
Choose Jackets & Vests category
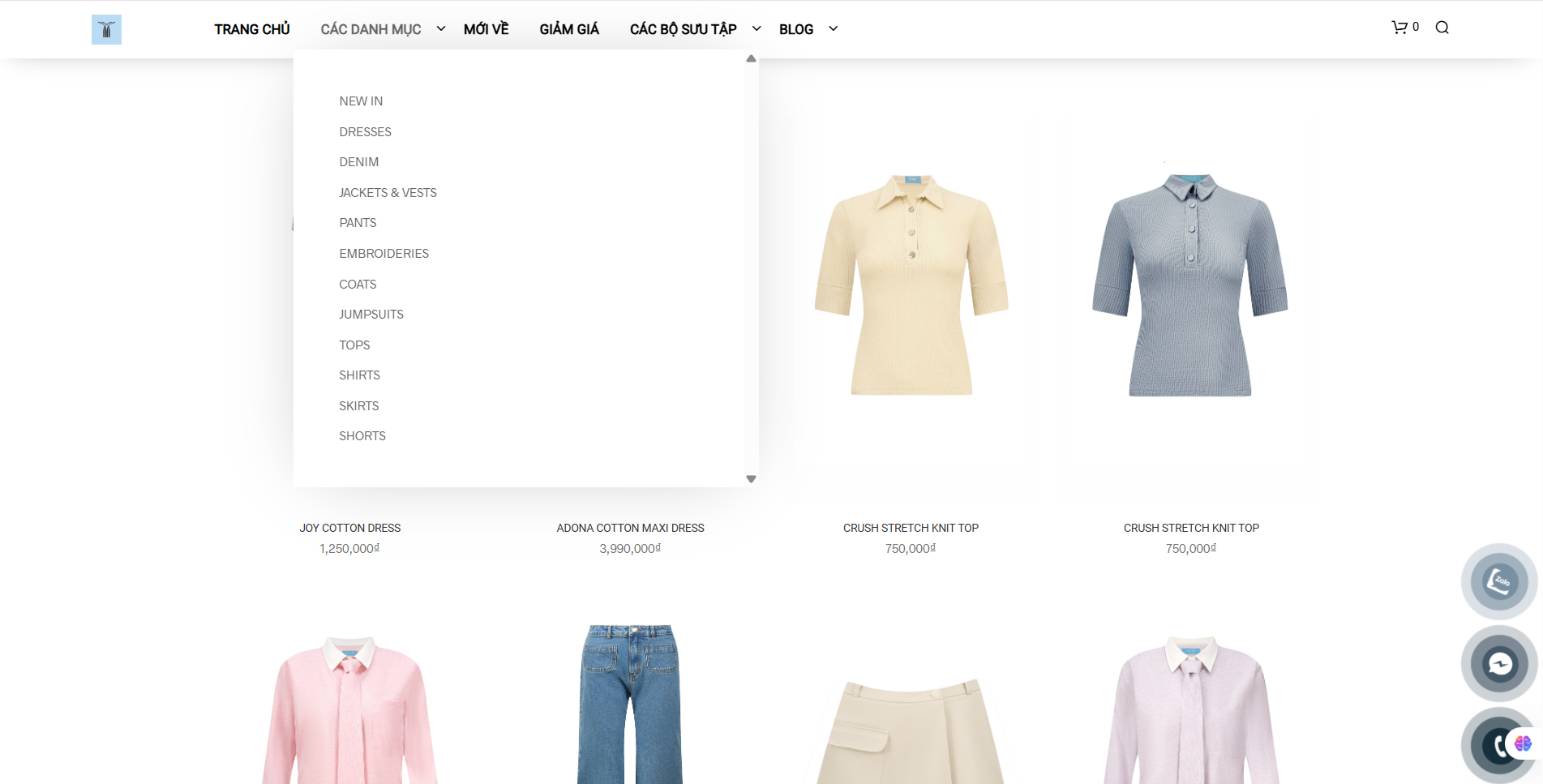[388, 193]
